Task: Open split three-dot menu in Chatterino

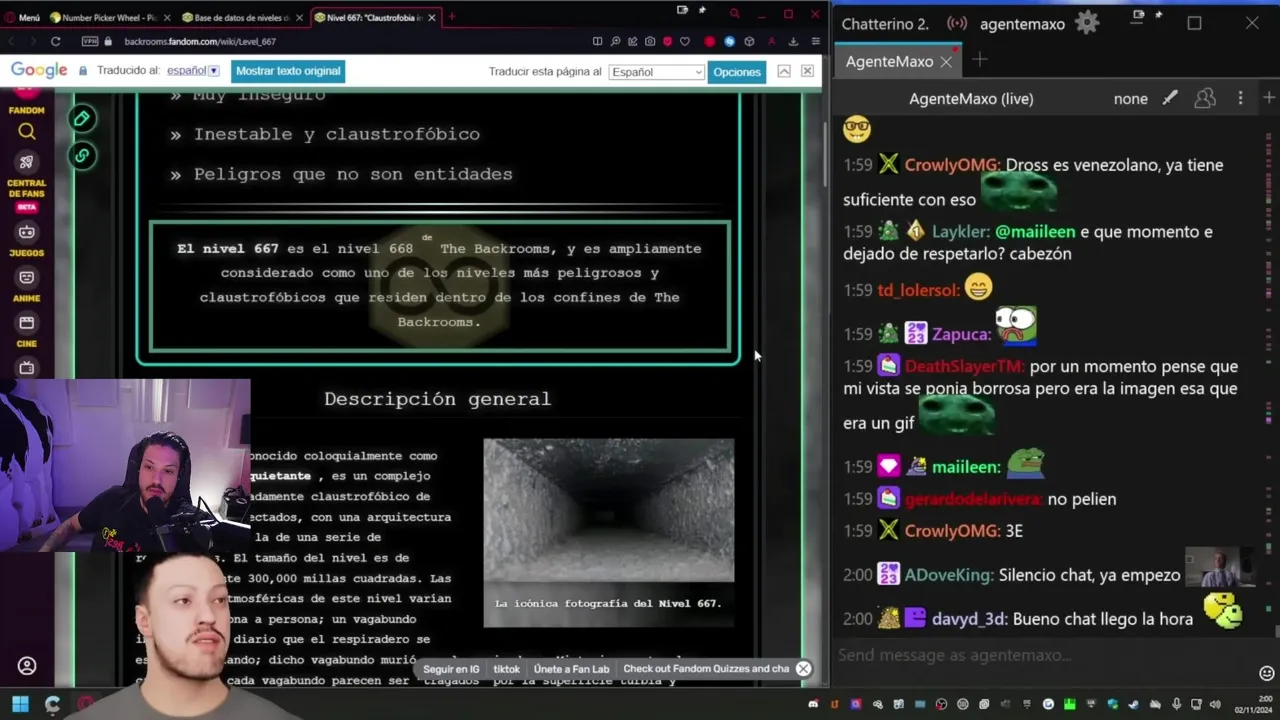Action: [1240, 98]
